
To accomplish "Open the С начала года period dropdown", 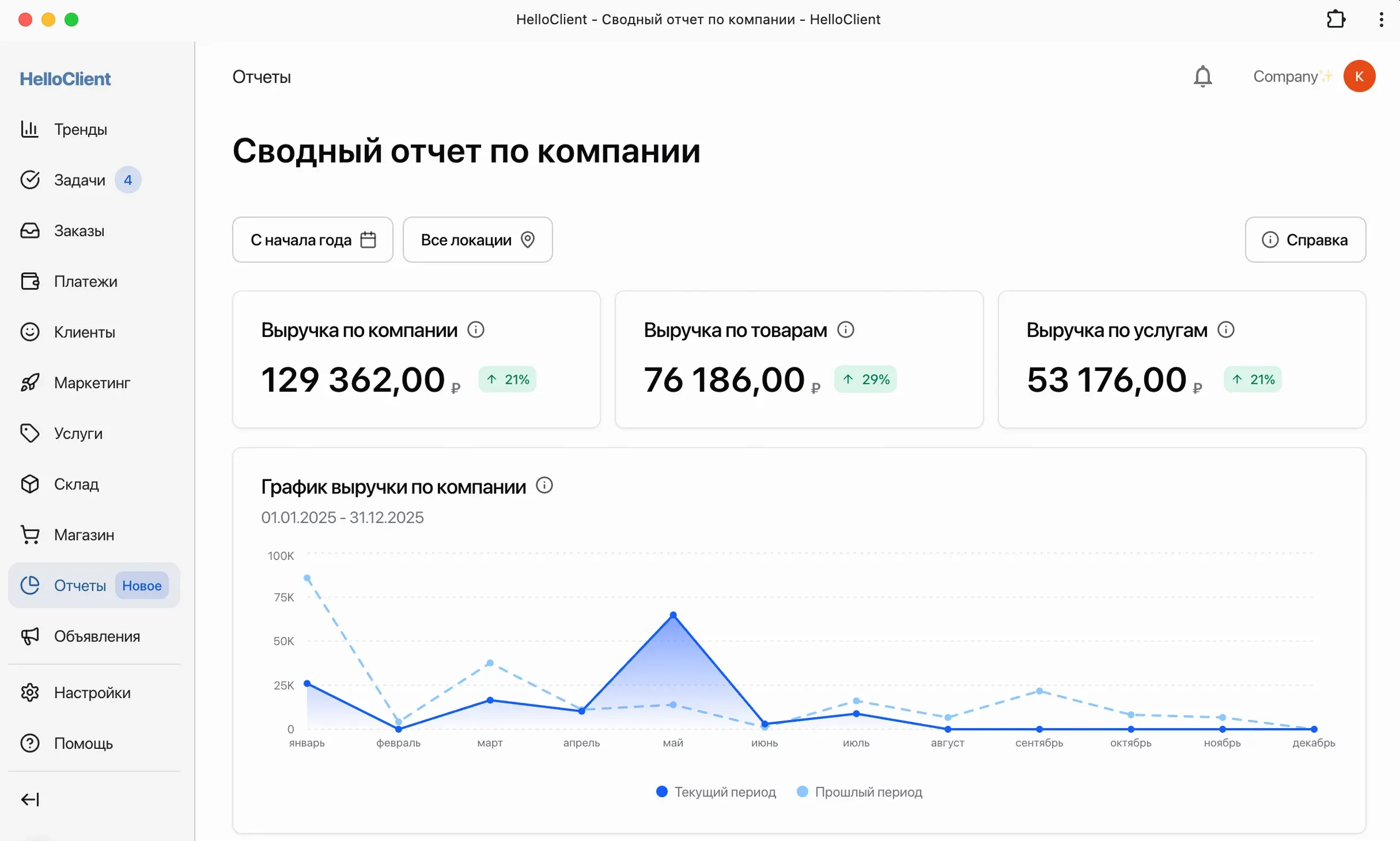I will [x=313, y=240].
